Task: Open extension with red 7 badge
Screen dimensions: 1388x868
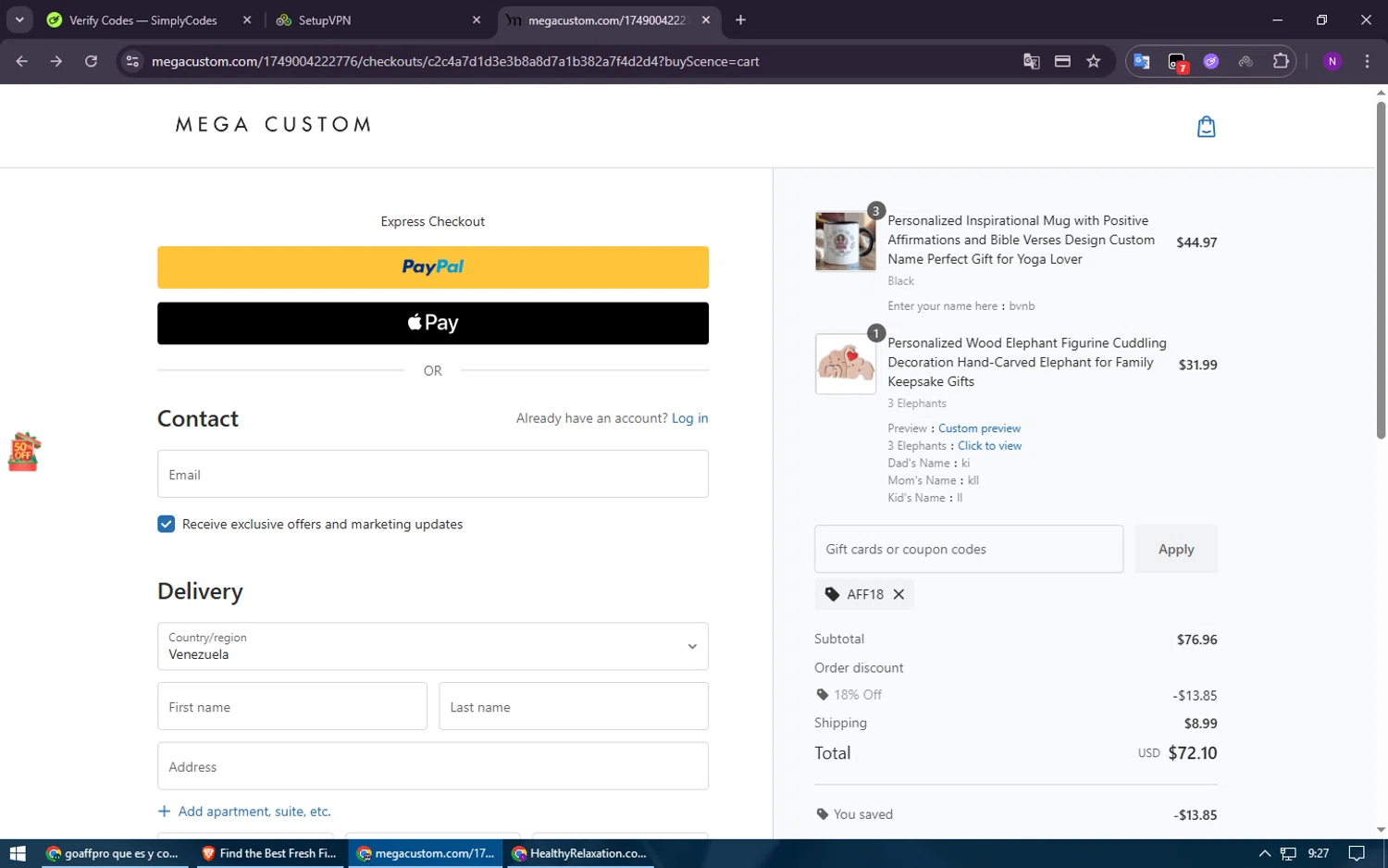Action: [1177, 62]
